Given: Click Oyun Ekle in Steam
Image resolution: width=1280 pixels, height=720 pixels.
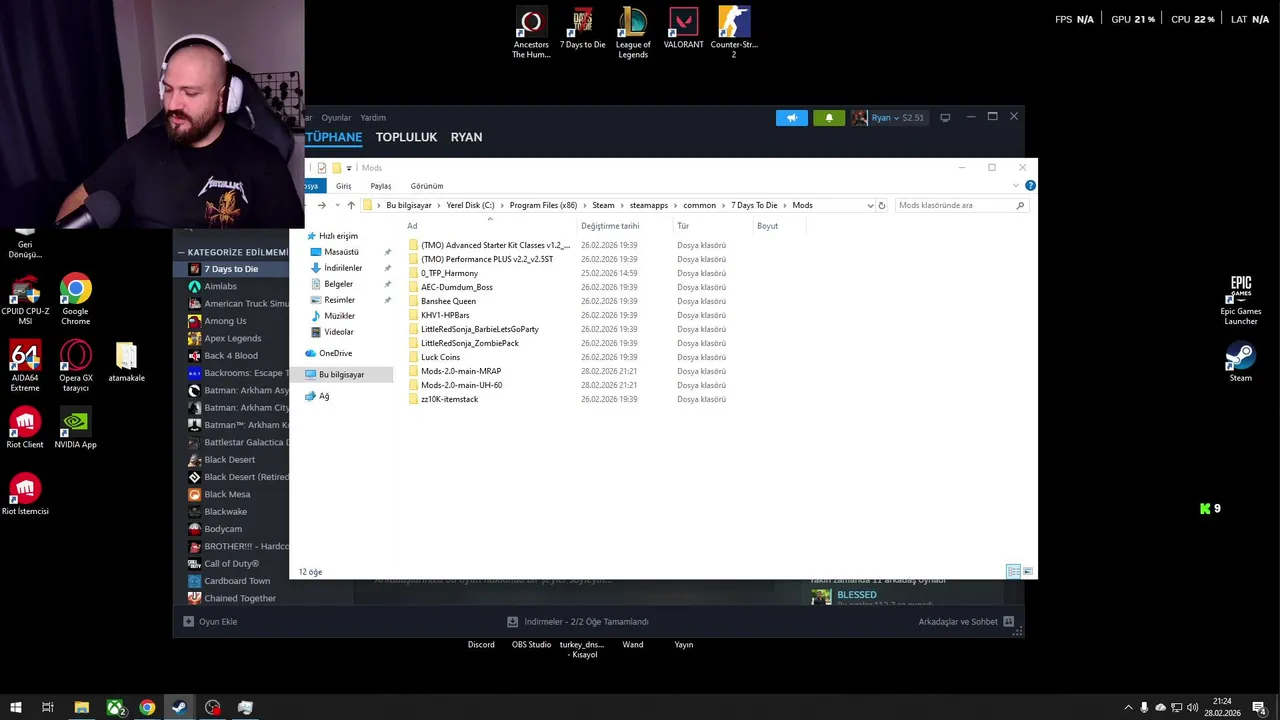Looking at the screenshot, I should 210,621.
